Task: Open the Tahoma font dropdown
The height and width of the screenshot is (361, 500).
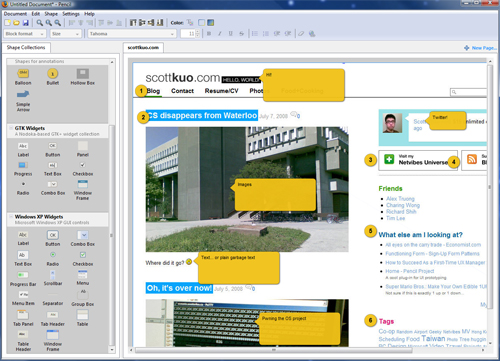Action: click(x=132, y=34)
